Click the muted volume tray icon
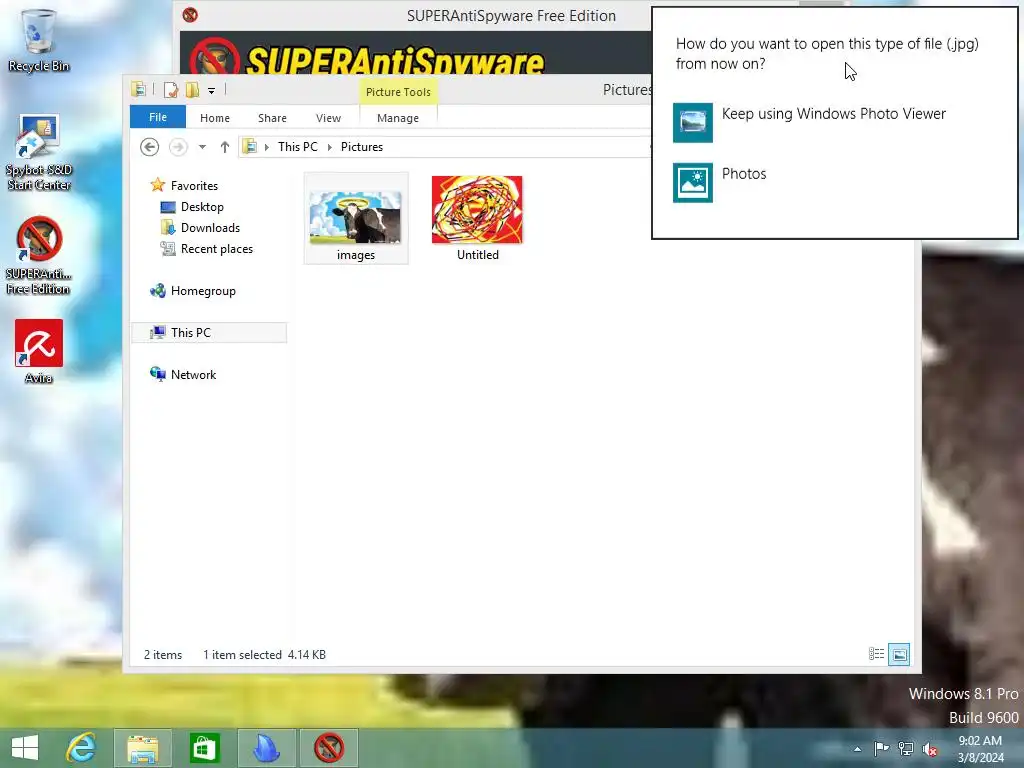The image size is (1024, 768). (930, 749)
